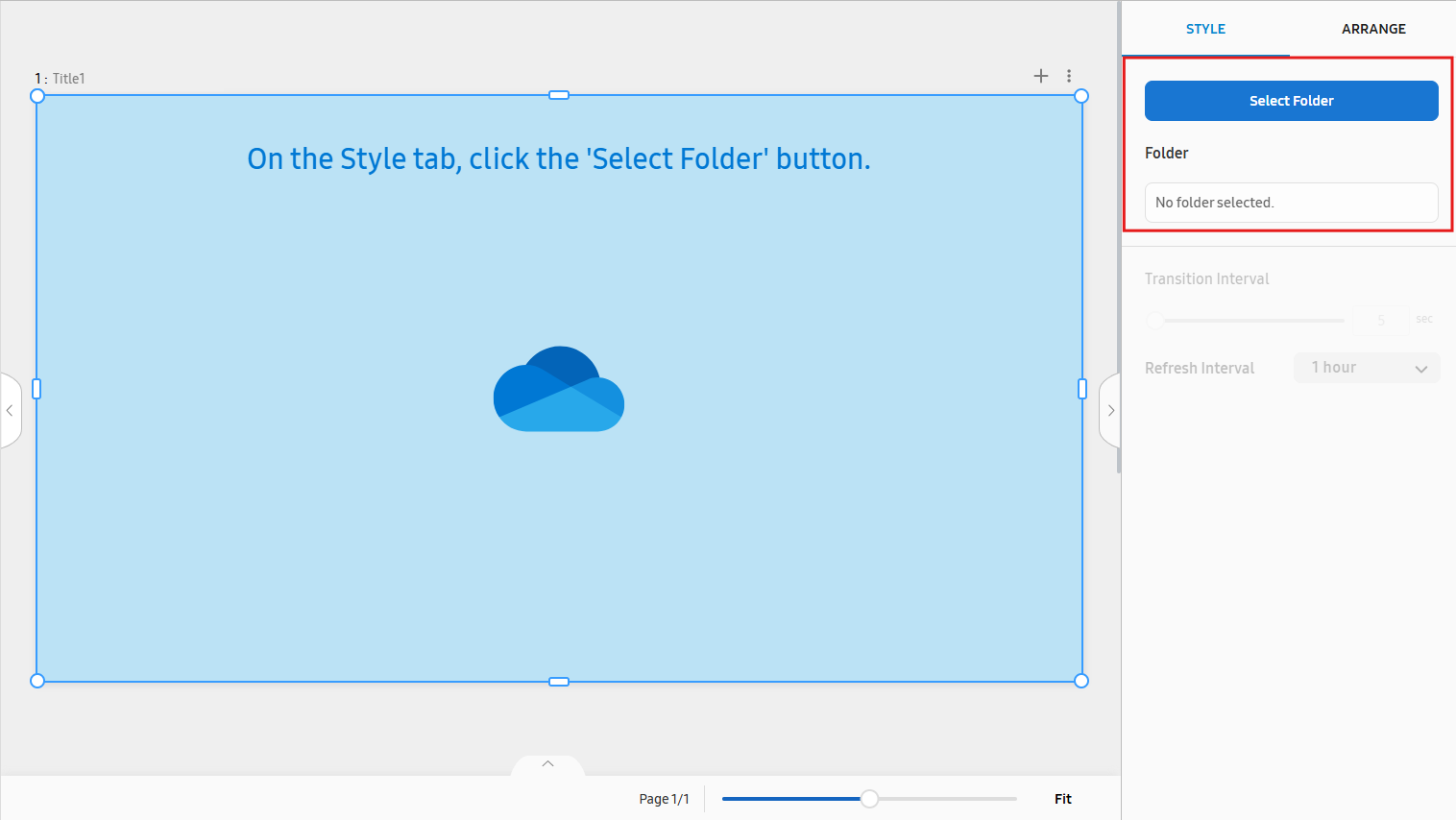This screenshot has width=1456, height=820.
Task: Expand the bottom panel with up chevron
Action: (x=547, y=764)
